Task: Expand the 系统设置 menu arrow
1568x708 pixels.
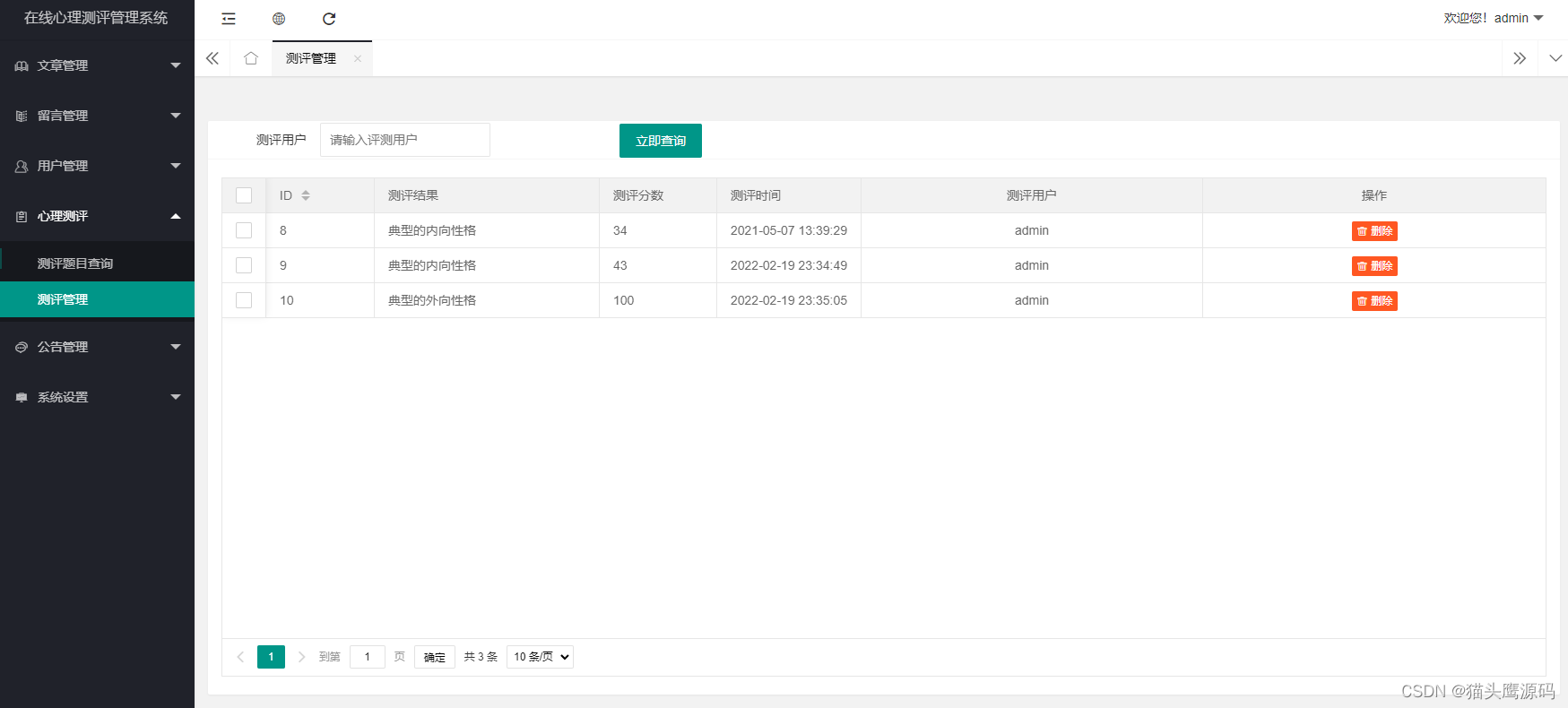Action: (x=176, y=397)
